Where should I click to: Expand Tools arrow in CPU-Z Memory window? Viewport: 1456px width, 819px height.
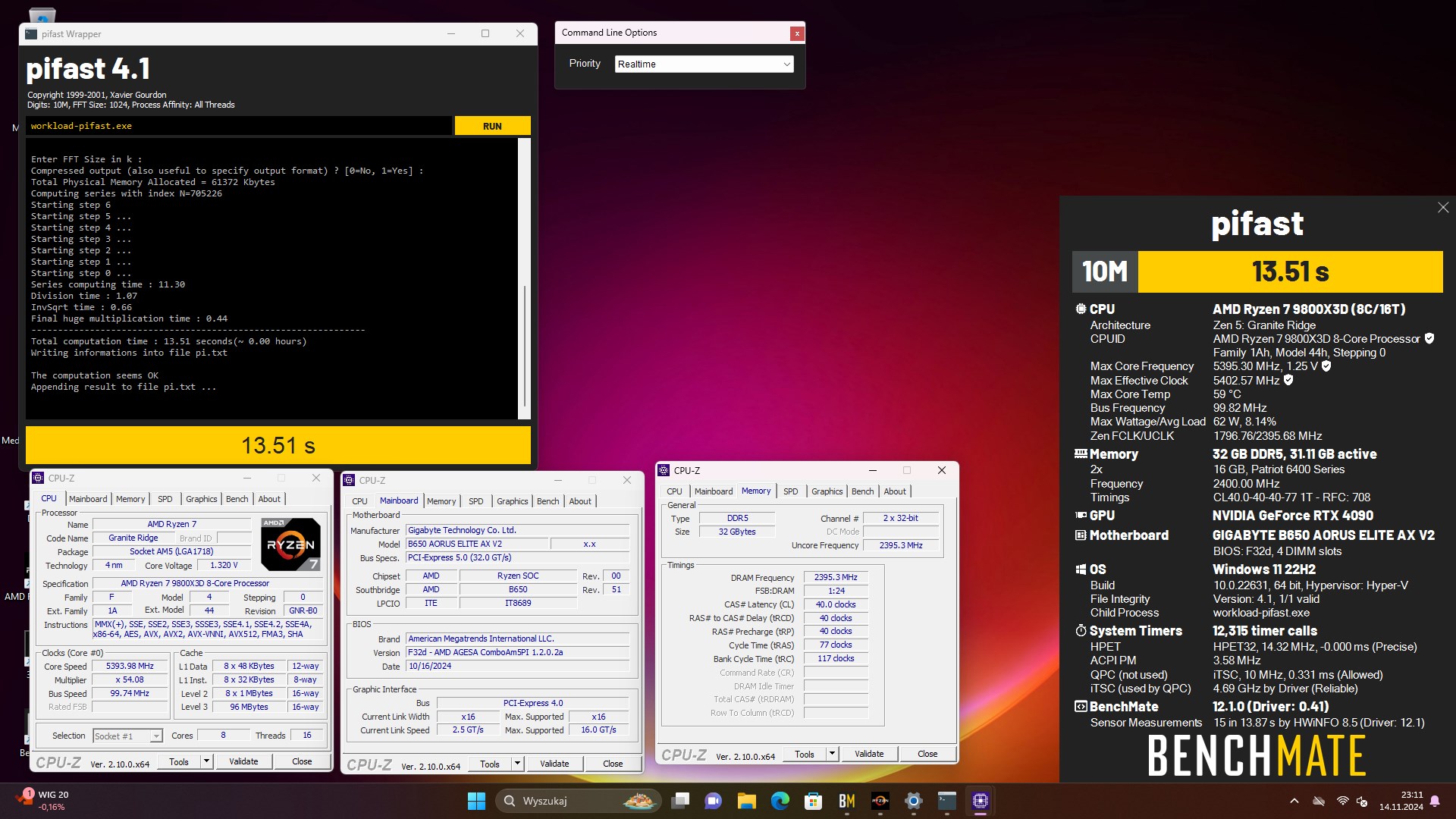(832, 755)
